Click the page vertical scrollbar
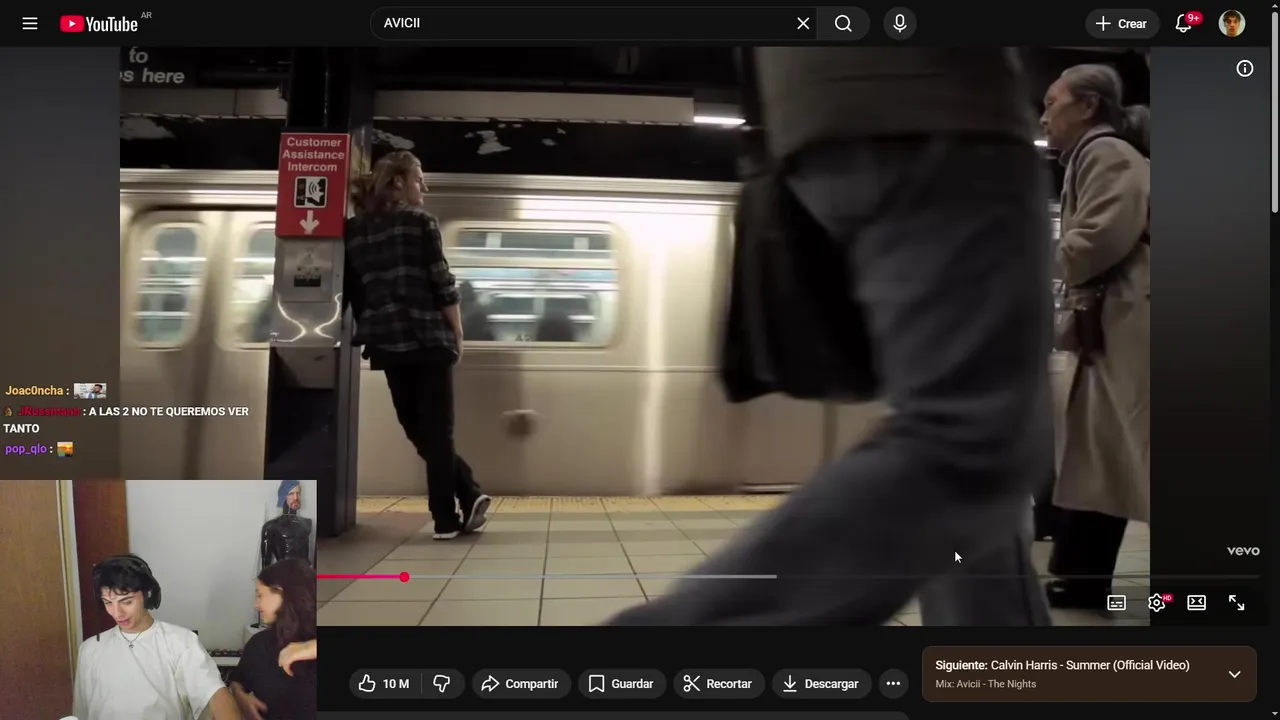 1274,110
